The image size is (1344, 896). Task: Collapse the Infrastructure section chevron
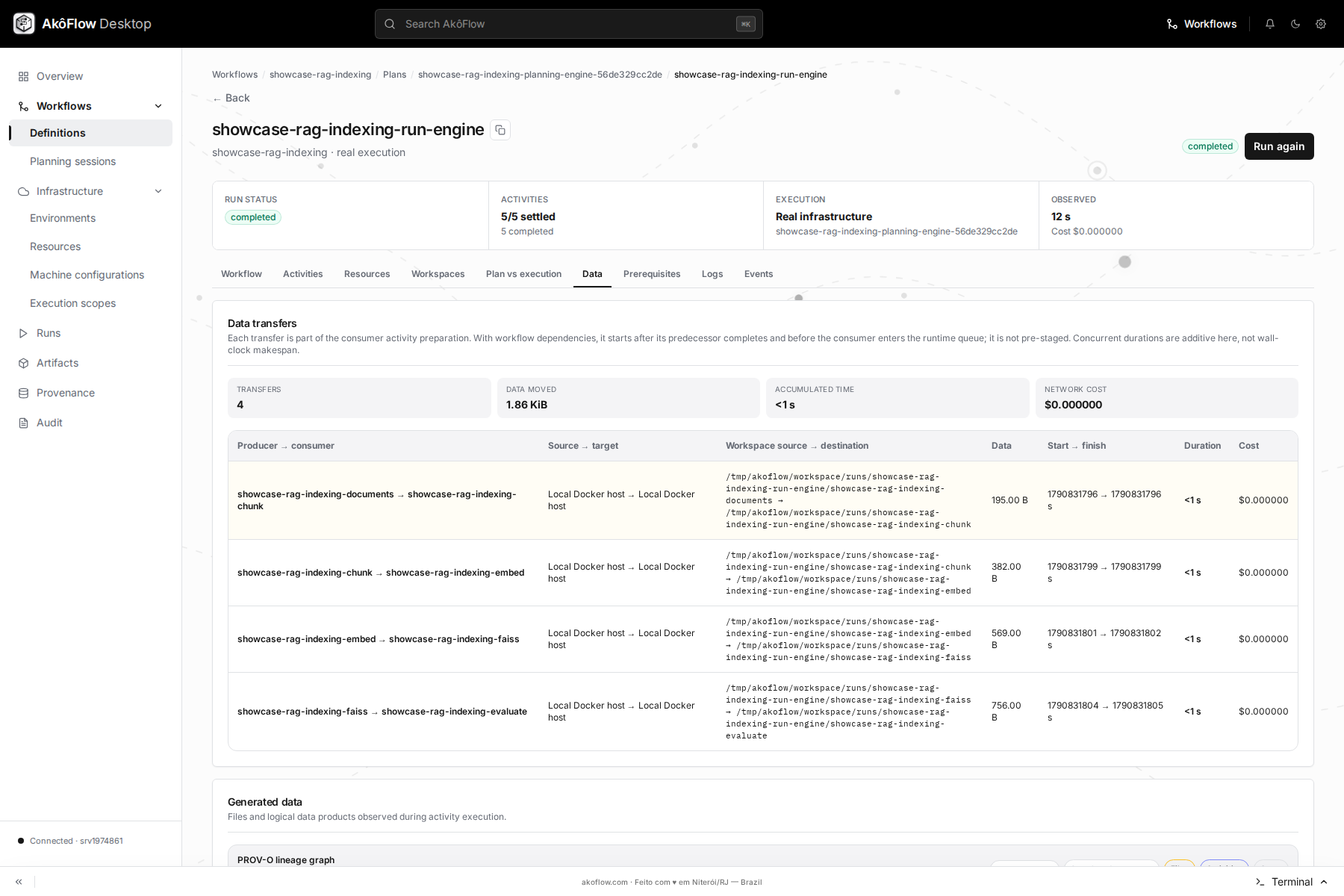point(158,191)
